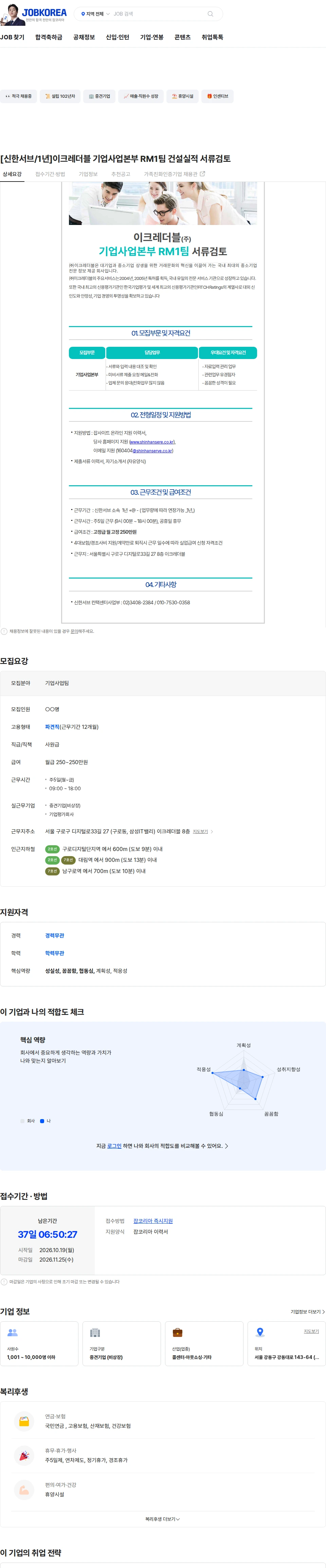This screenshot has width=326, height=1568.
Task: Click the 산업(업종) briefcase icon
Action: point(177,1333)
